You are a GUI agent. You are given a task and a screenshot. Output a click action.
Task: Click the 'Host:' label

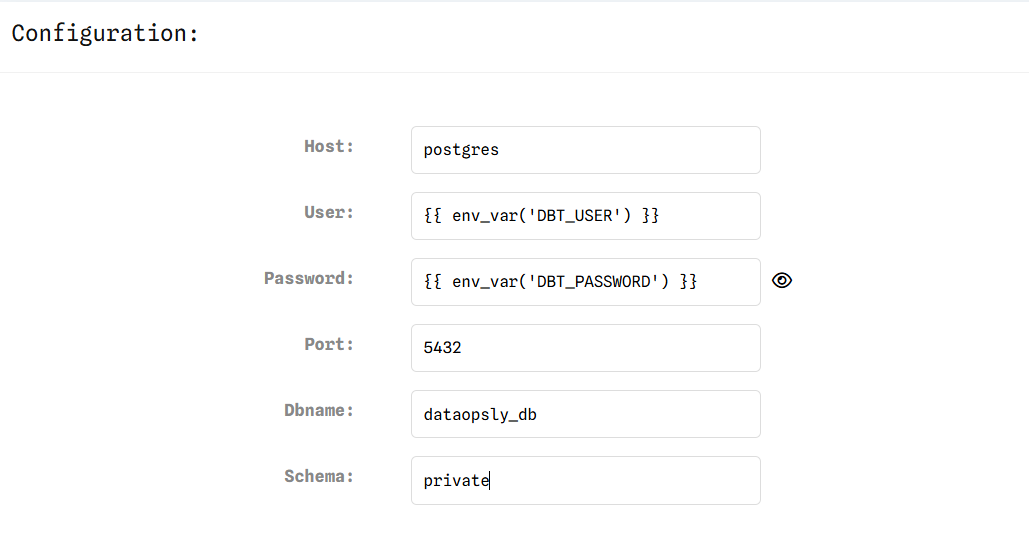(329, 146)
